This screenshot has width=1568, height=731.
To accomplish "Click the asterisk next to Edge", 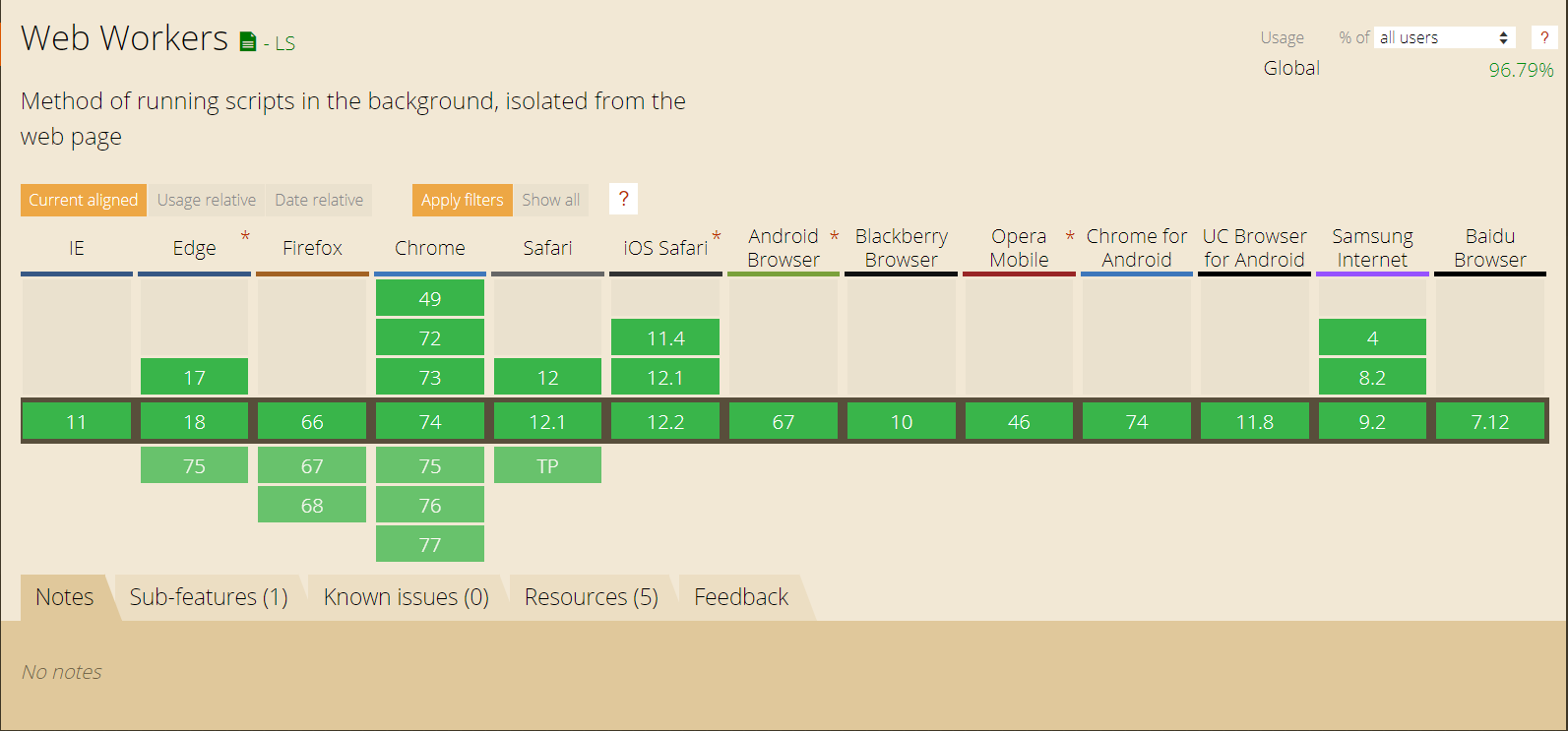I will pyautogui.click(x=245, y=237).
